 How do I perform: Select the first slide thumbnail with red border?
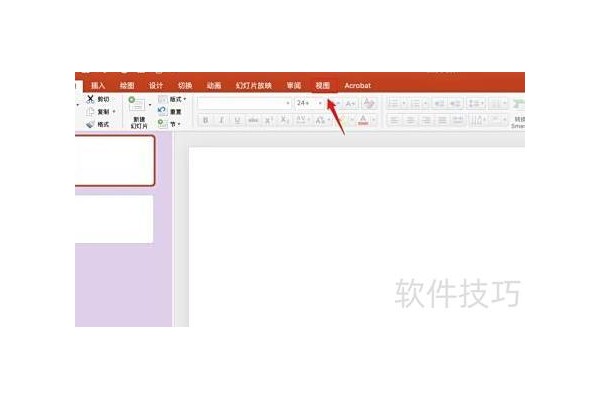(x=115, y=160)
